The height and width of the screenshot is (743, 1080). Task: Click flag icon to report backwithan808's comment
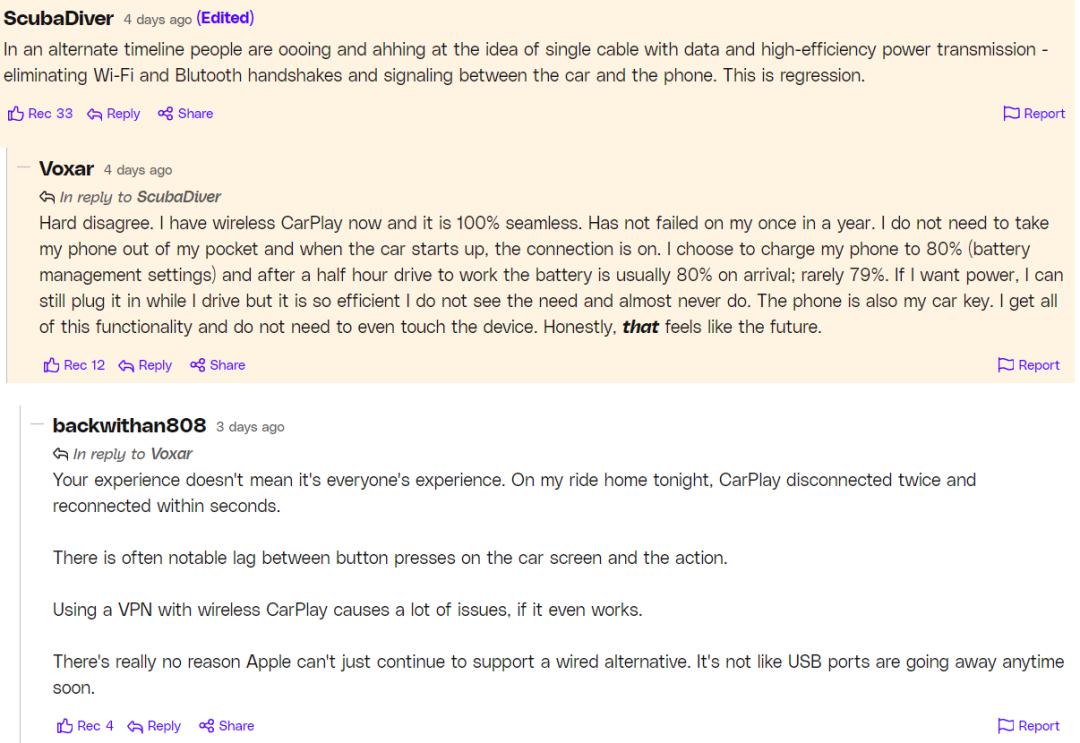click(x=1006, y=726)
